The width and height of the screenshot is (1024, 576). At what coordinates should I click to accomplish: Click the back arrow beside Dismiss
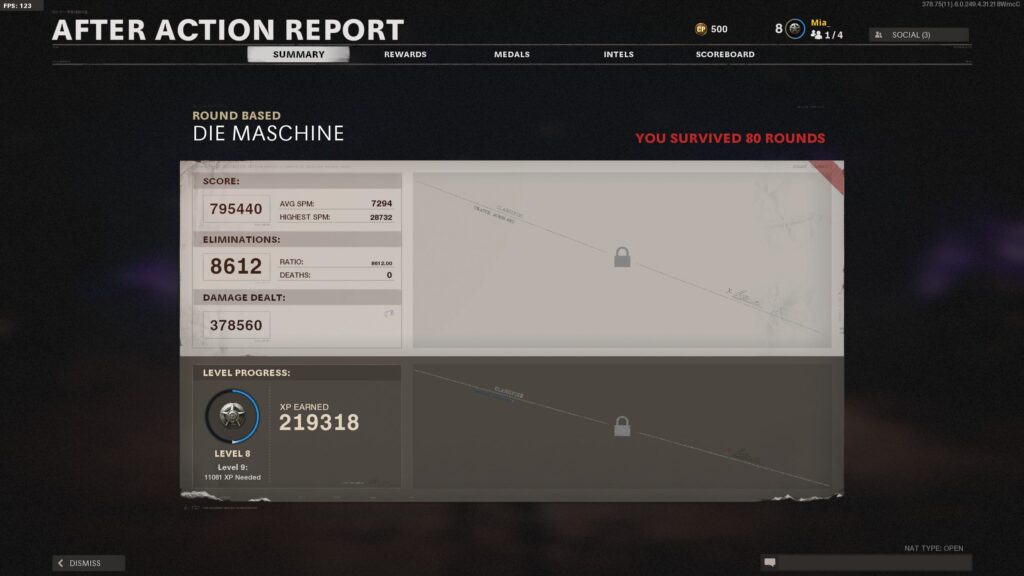[61, 563]
